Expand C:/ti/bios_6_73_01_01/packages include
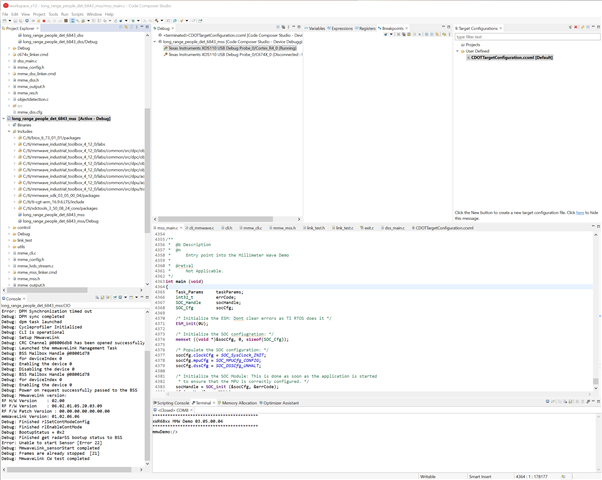Image resolution: width=602 pixels, height=480 pixels. (15, 138)
